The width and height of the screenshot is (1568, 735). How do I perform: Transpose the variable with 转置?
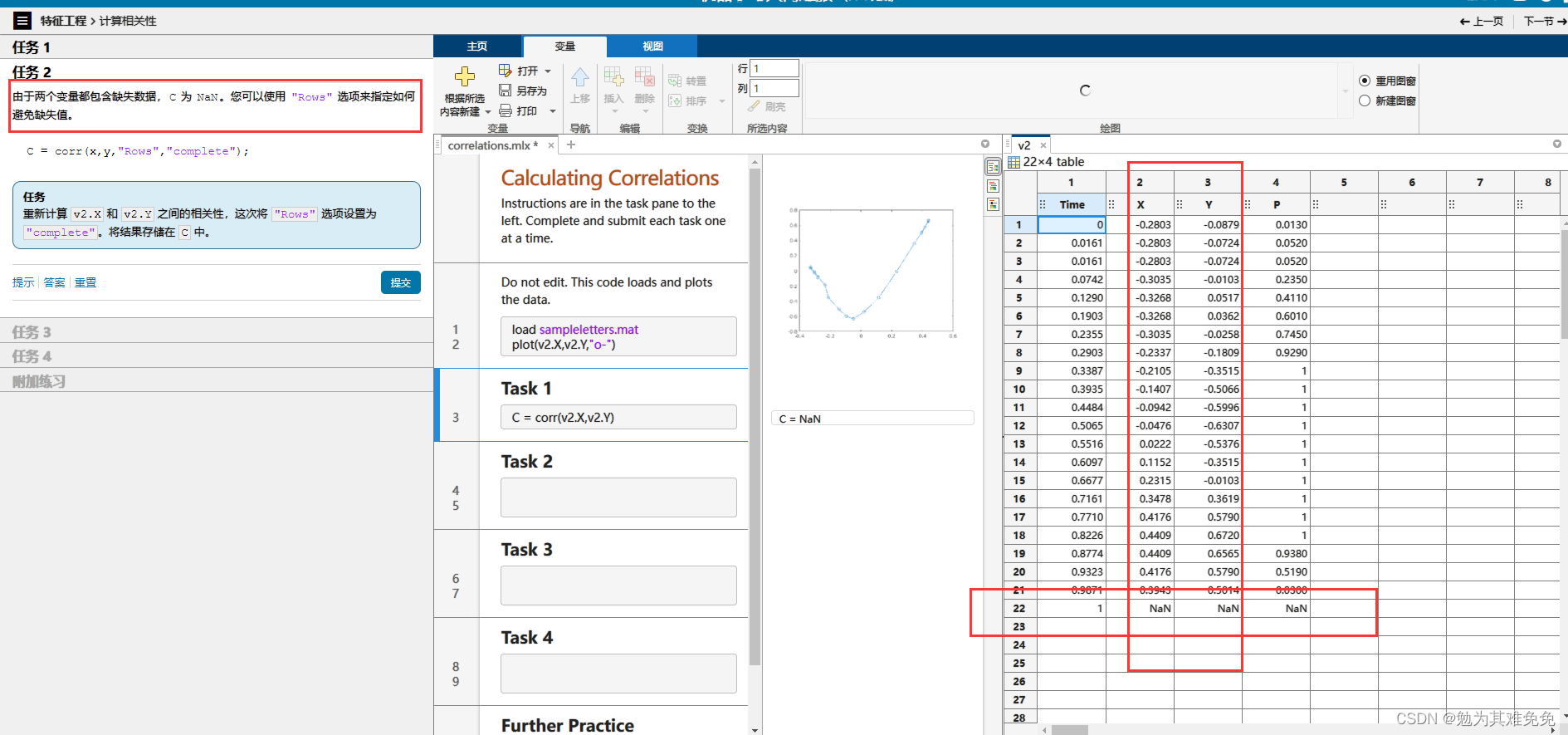coord(688,81)
